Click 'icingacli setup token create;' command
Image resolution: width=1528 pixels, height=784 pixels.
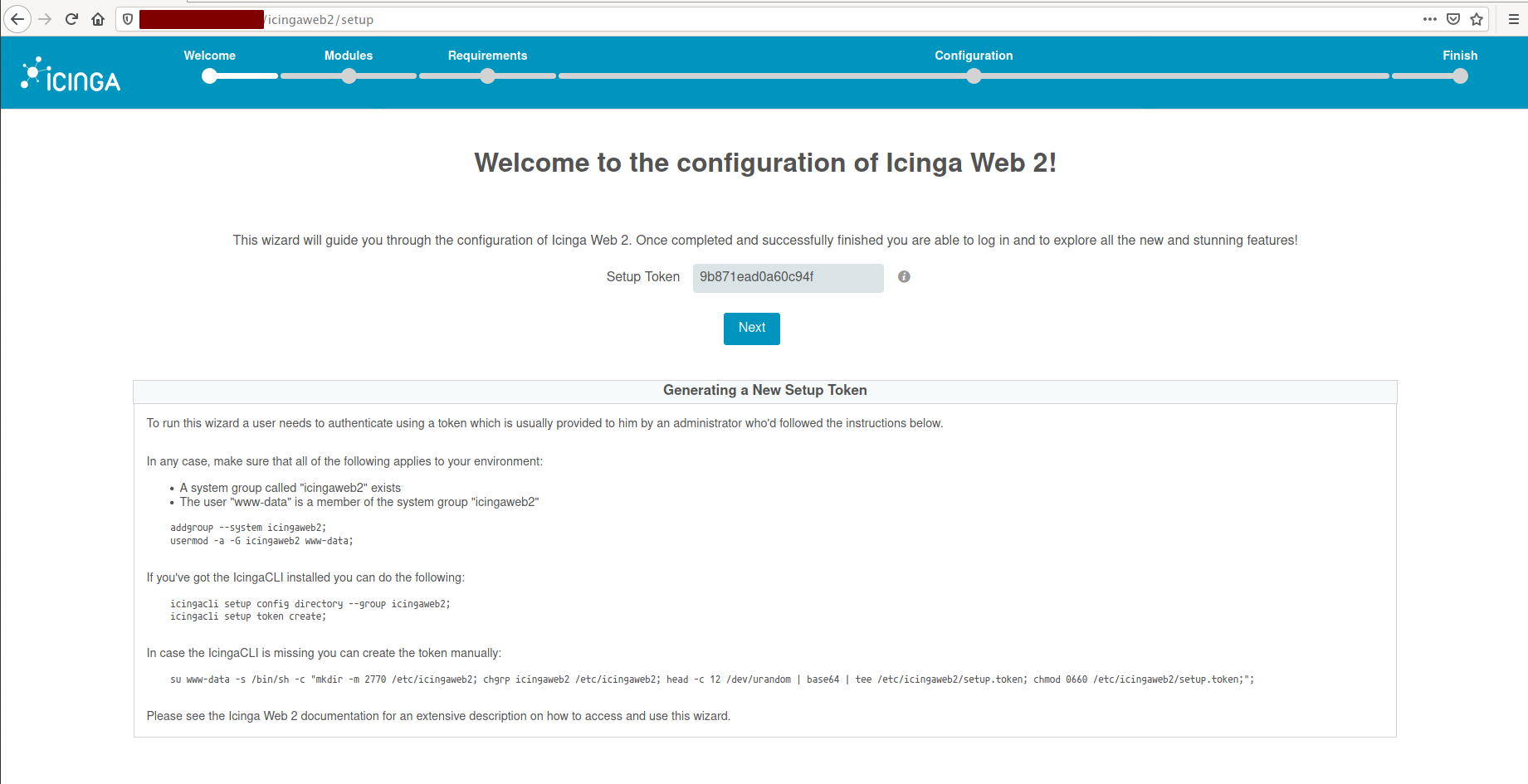pos(248,616)
